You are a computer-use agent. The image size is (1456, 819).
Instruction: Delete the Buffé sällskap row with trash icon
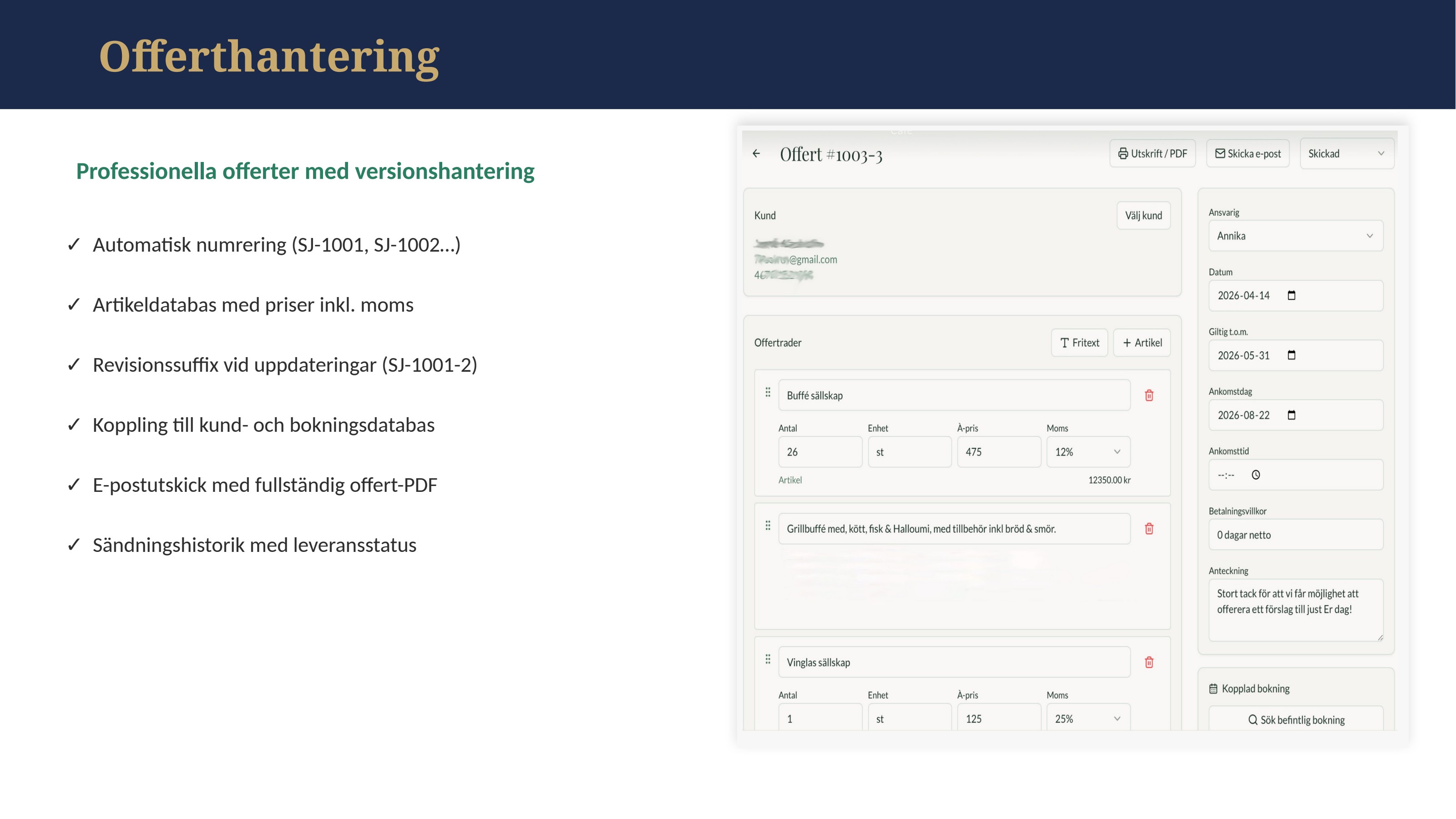pos(1149,396)
